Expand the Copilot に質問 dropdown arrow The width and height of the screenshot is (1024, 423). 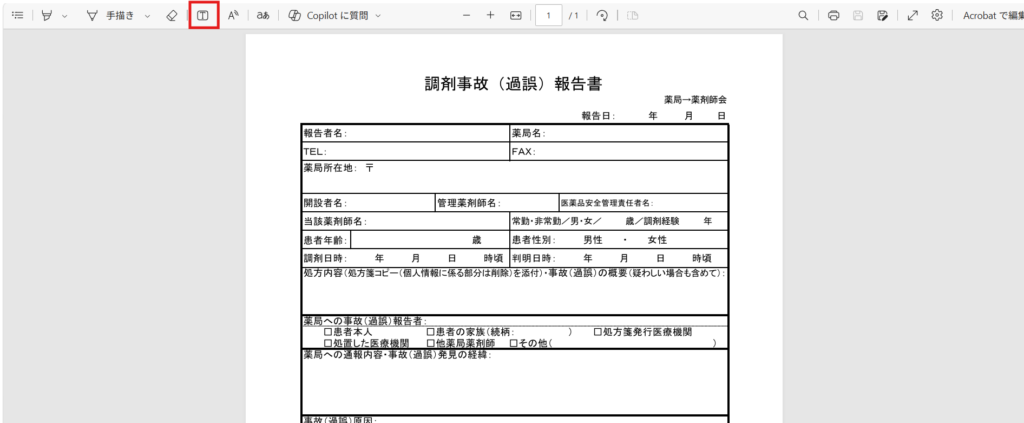point(378,16)
